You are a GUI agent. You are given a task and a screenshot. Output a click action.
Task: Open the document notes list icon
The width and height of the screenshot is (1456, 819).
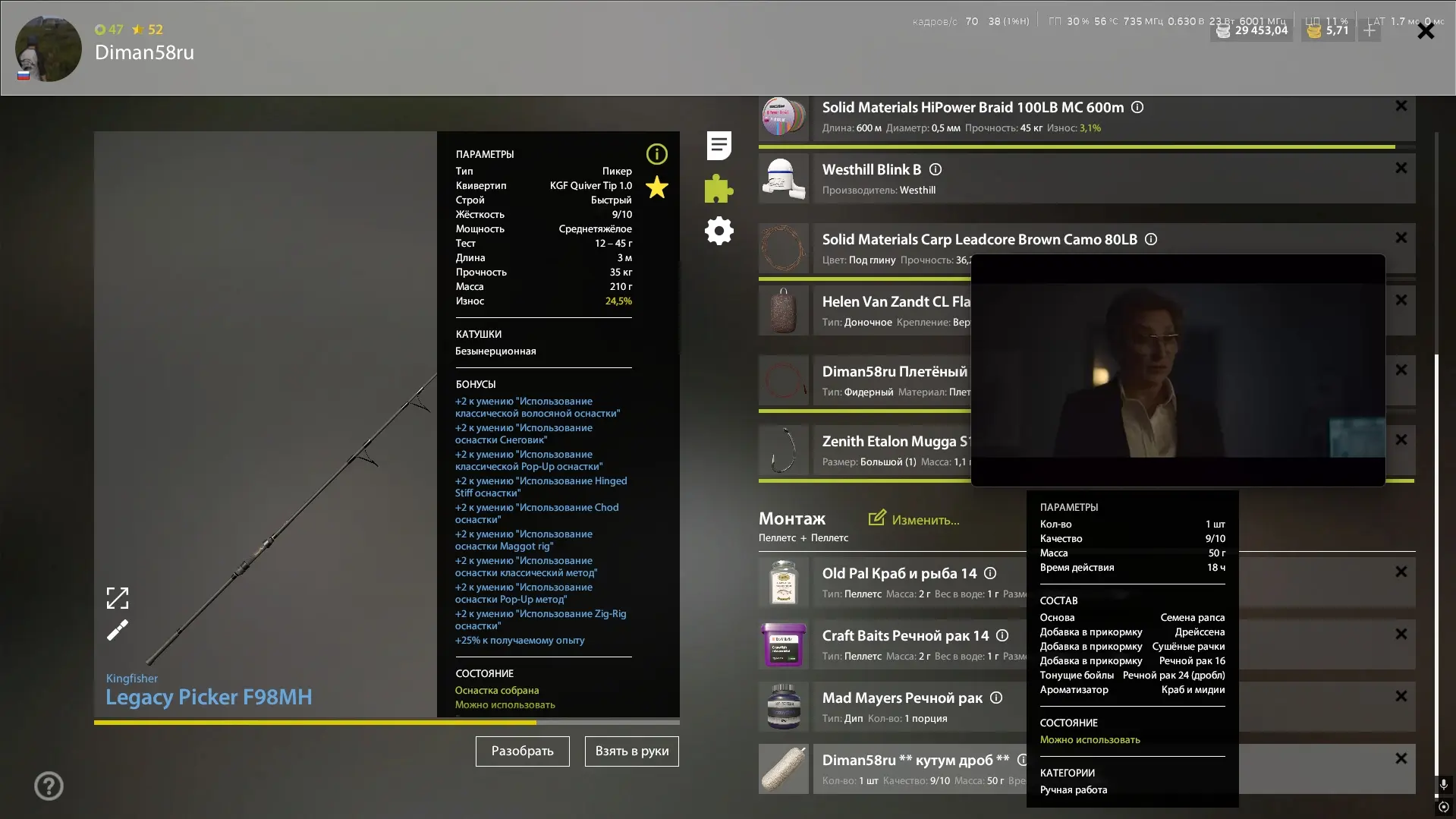[719, 145]
